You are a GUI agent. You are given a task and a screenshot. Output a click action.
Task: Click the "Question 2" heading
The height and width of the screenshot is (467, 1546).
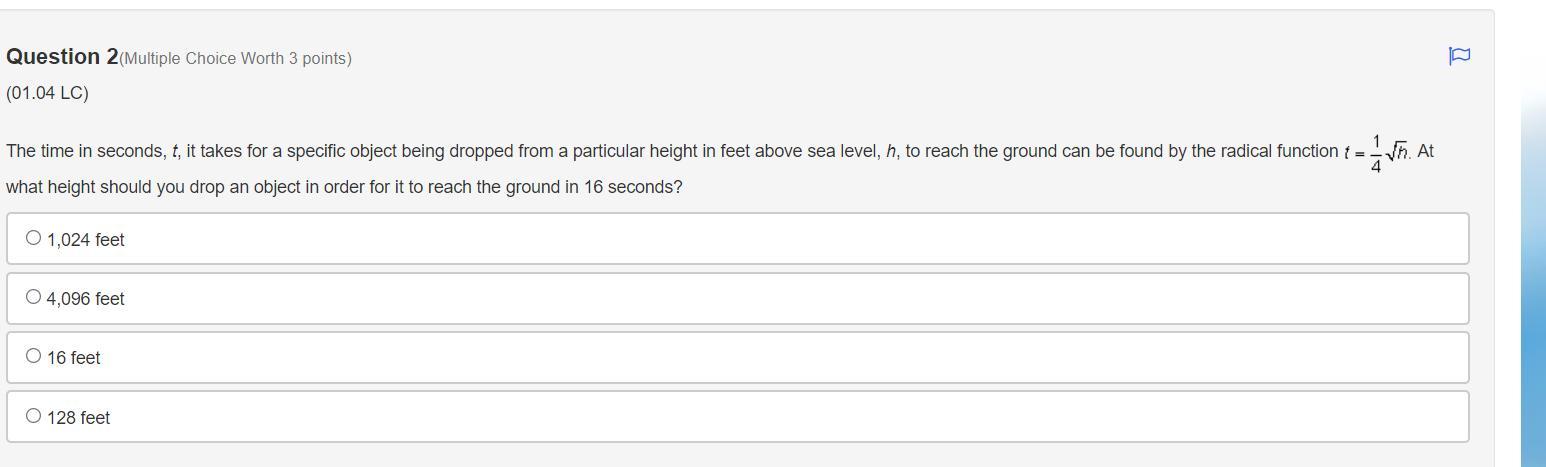coord(62,57)
